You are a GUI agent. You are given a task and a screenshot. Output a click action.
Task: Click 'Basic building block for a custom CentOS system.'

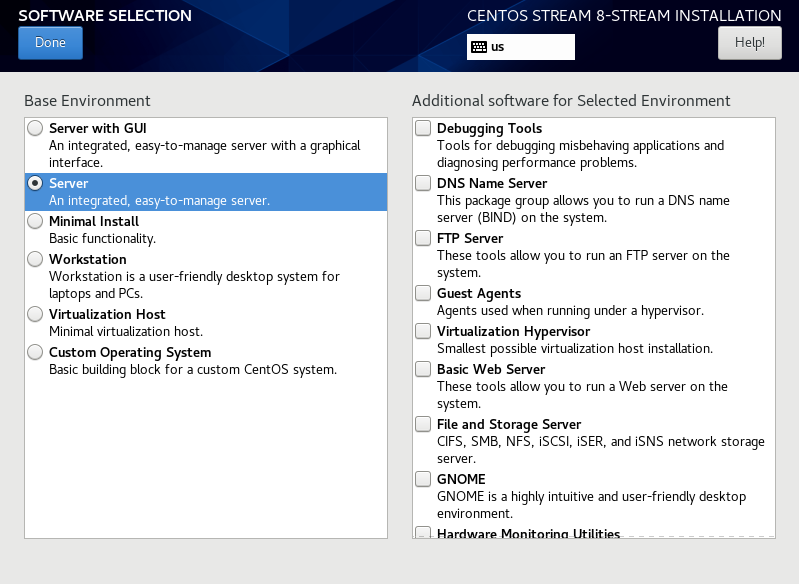(x=193, y=369)
